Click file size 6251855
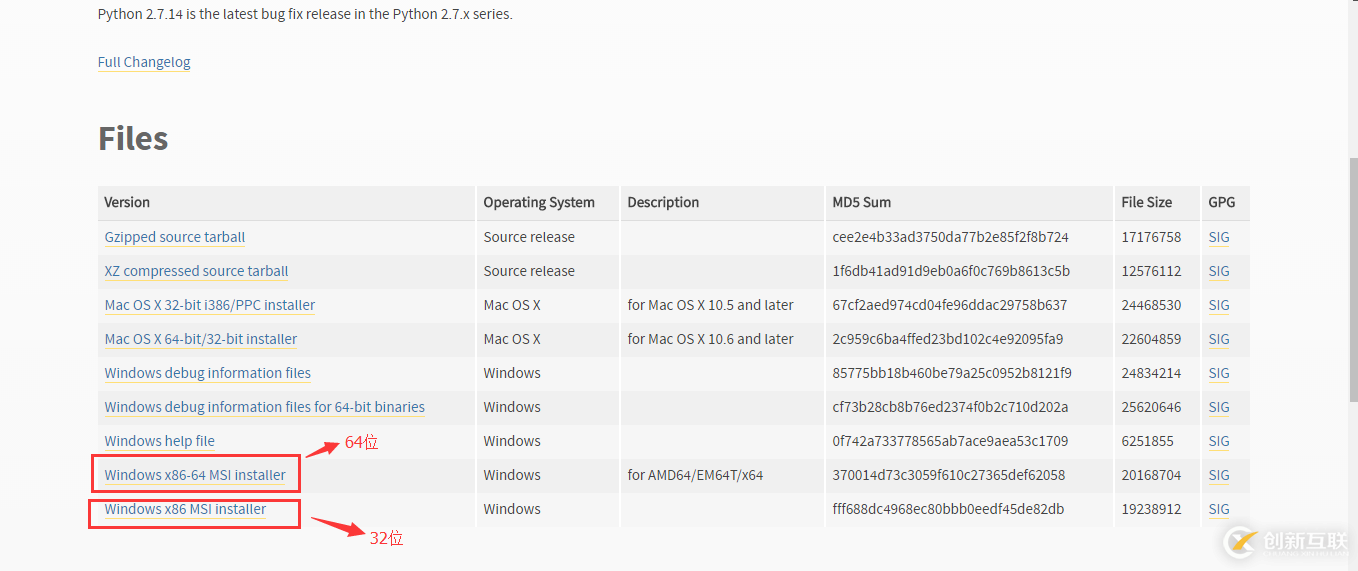The image size is (1358, 571). 1147,441
